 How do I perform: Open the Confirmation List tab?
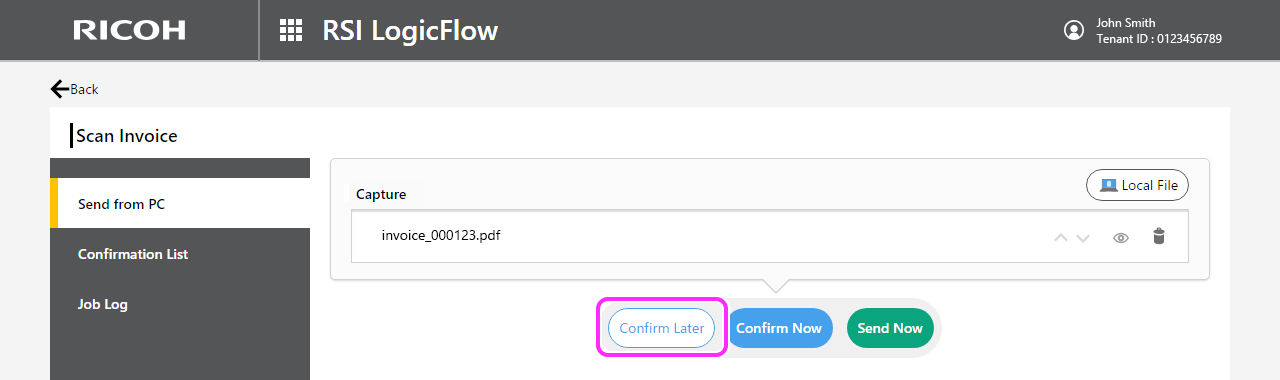point(180,253)
